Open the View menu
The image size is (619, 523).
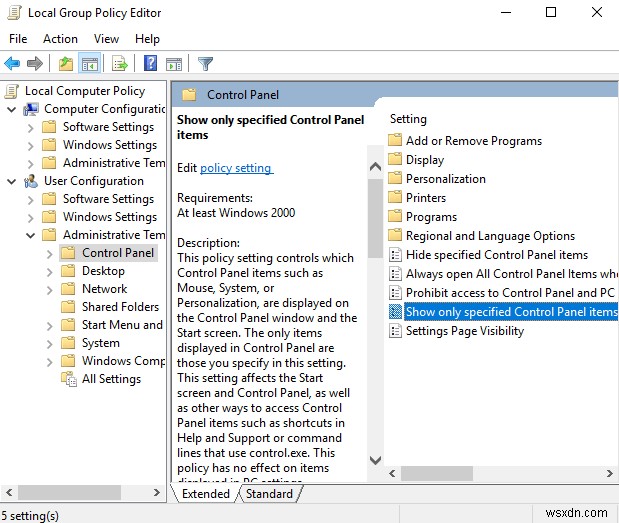tap(106, 39)
